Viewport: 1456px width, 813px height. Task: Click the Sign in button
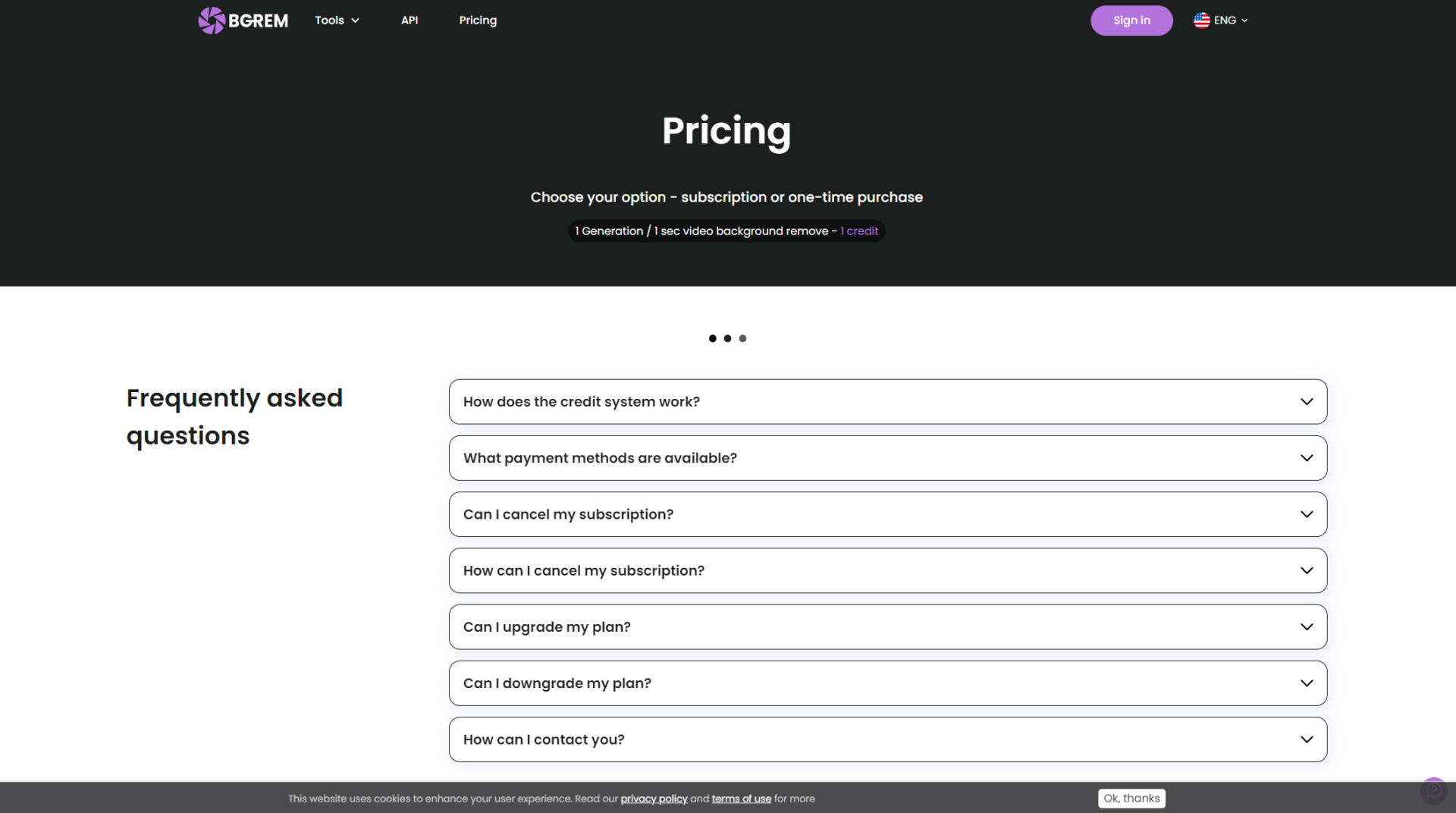pyautogui.click(x=1131, y=20)
